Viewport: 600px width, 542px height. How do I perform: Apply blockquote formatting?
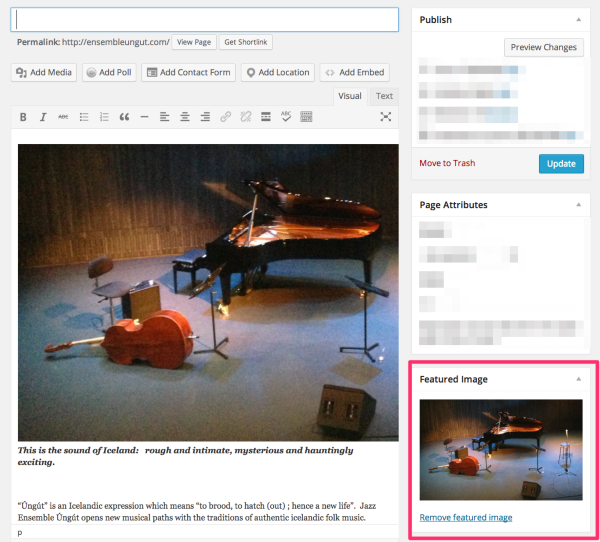point(124,117)
